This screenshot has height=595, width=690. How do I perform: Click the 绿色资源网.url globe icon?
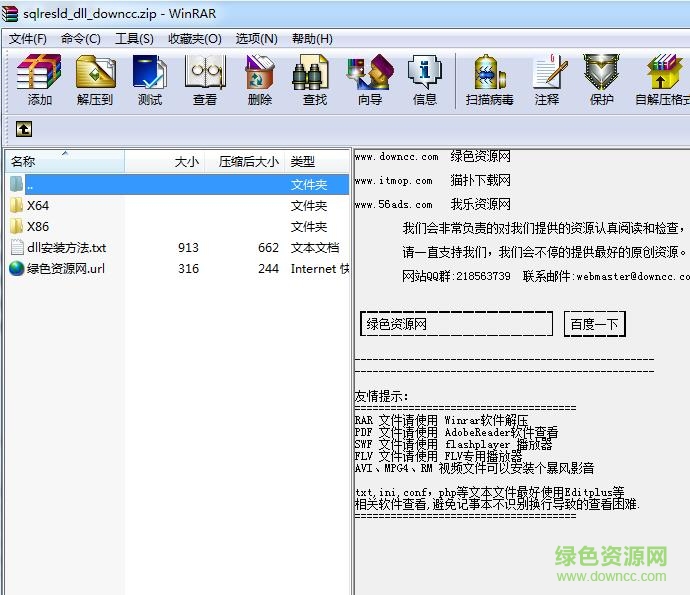[17, 268]
